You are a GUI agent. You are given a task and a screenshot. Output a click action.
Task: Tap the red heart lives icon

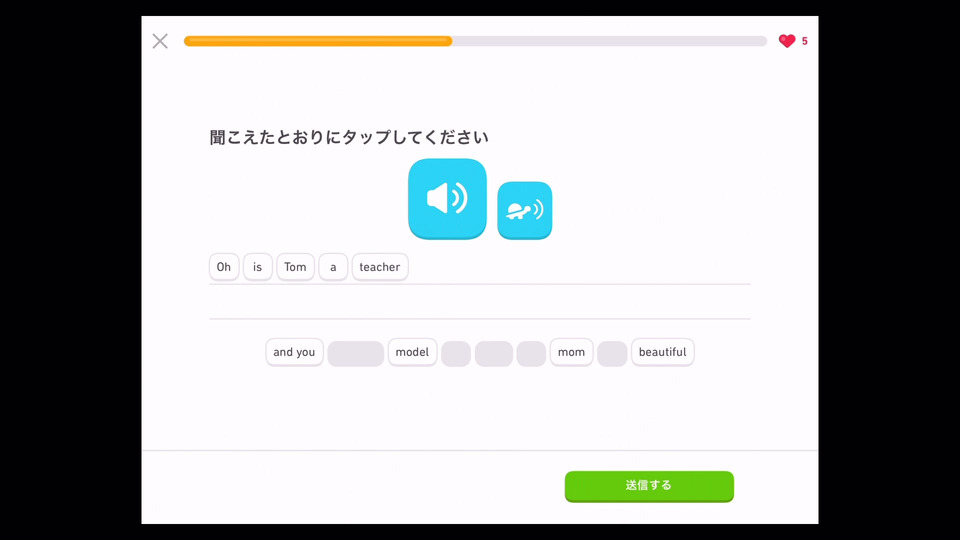(x=787, y=41)
